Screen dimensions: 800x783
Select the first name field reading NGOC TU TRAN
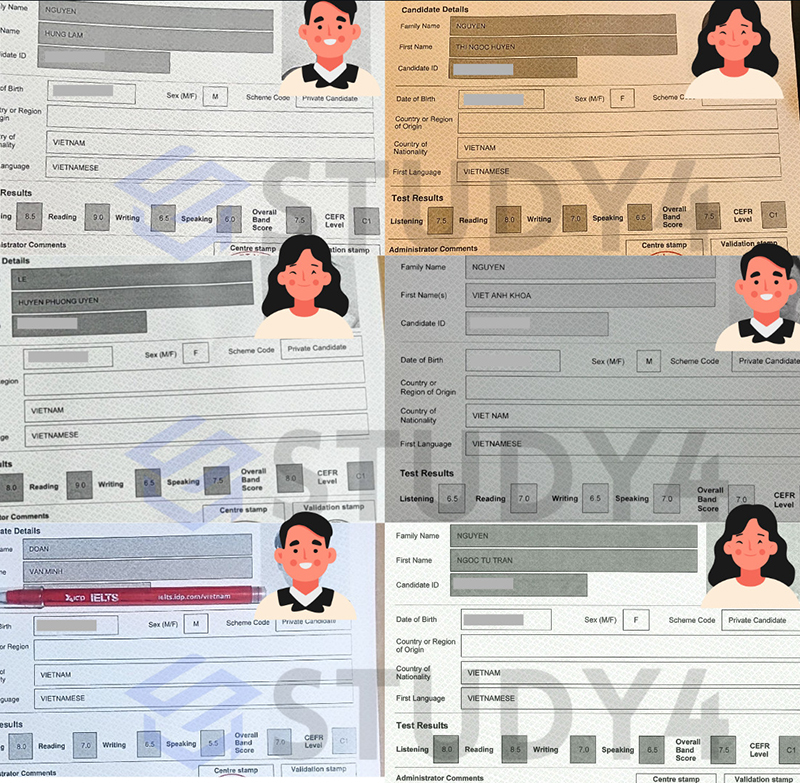coord(573,560)
